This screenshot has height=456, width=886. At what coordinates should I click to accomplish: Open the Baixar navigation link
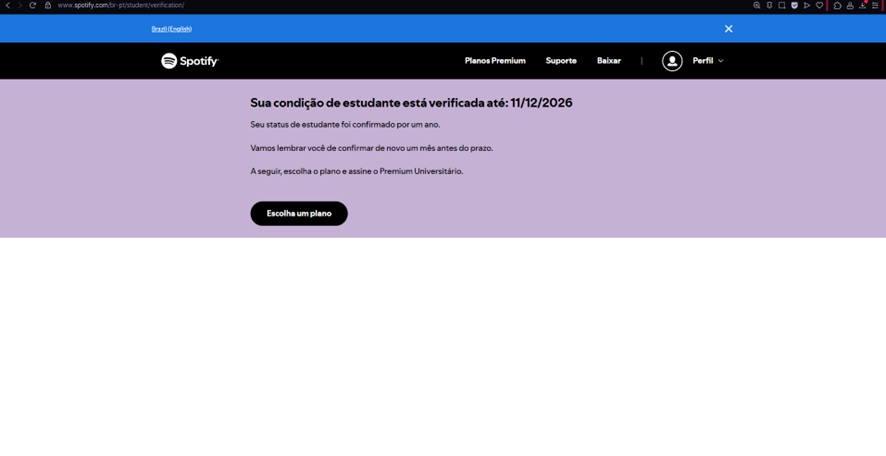(609, 60)
